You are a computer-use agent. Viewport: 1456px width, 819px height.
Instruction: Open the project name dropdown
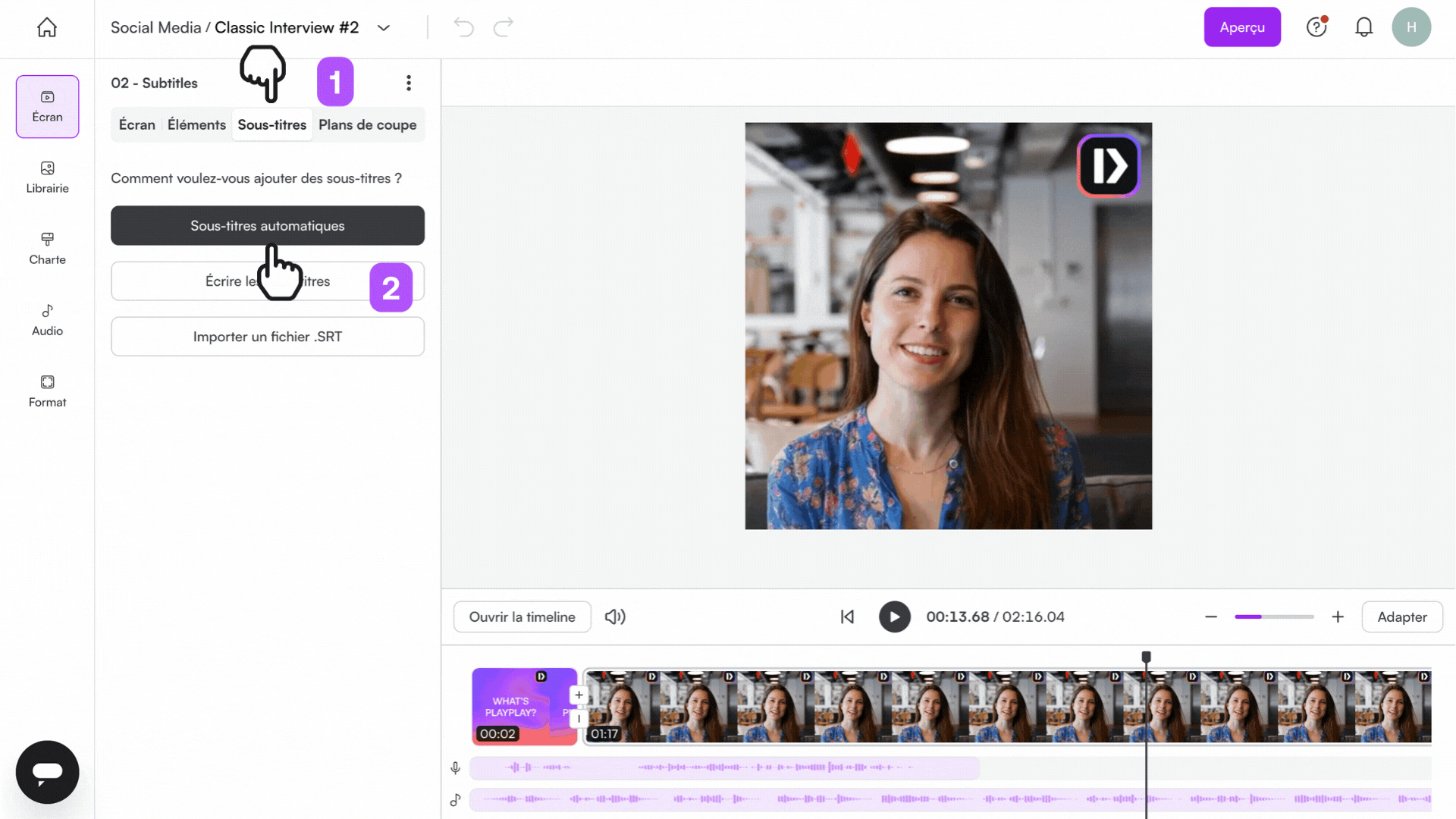coord(383,27)
